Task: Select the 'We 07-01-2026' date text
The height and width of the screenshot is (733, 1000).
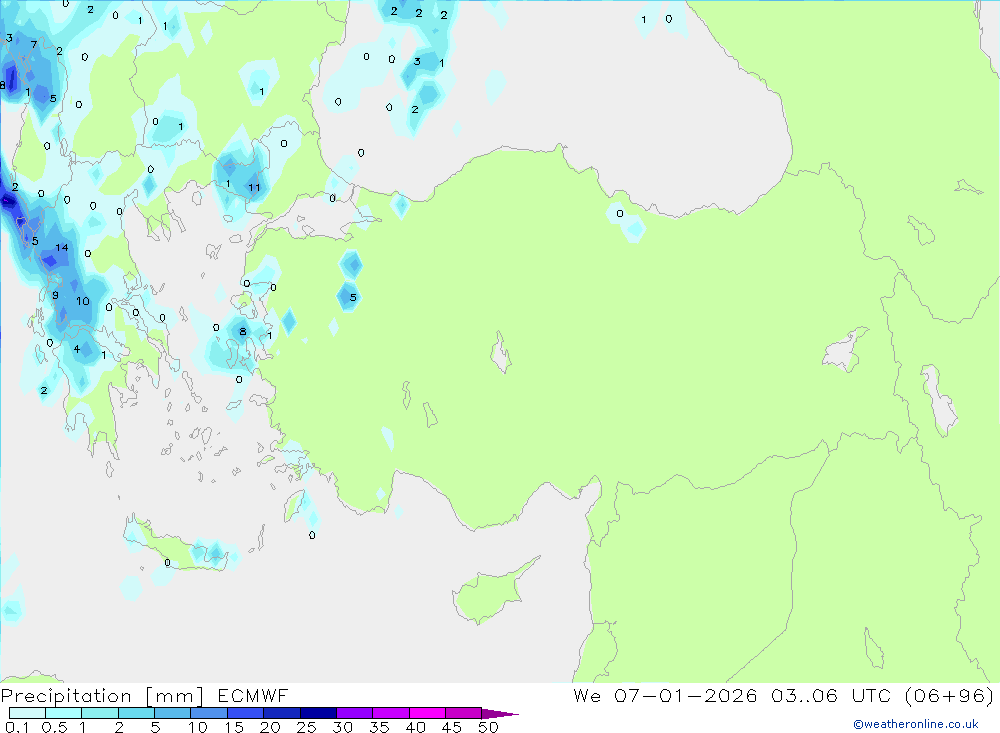Action: click(x=665, y=695)
